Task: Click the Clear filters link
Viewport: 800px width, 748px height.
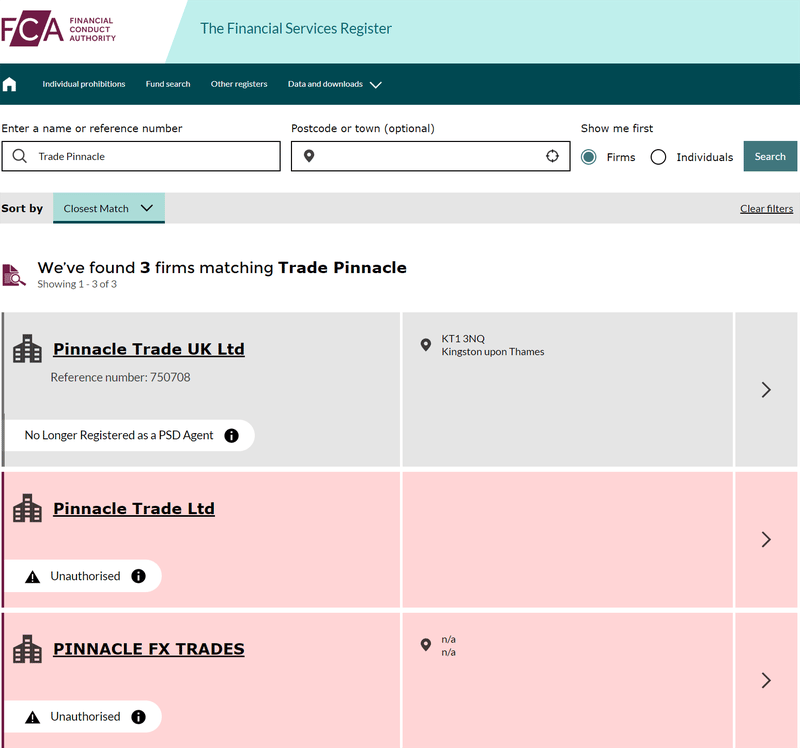Action: pos(766,209)
